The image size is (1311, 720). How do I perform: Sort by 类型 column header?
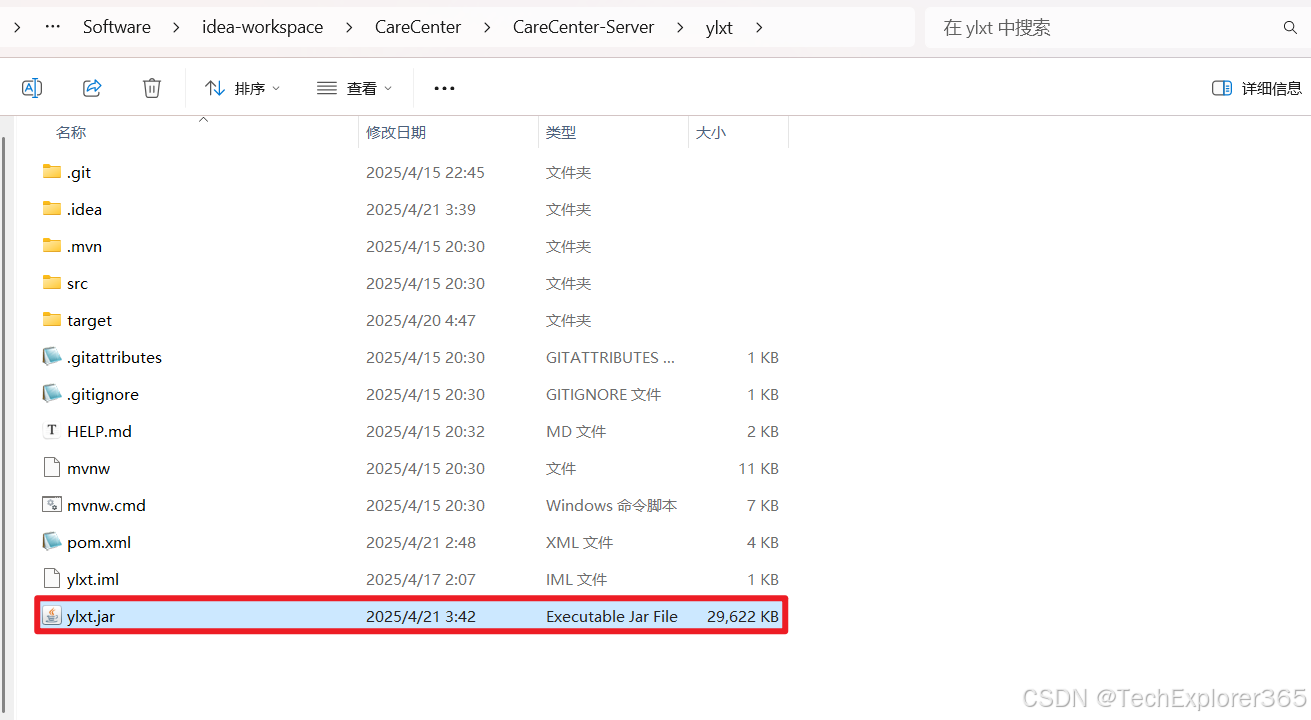pos(561,132)
